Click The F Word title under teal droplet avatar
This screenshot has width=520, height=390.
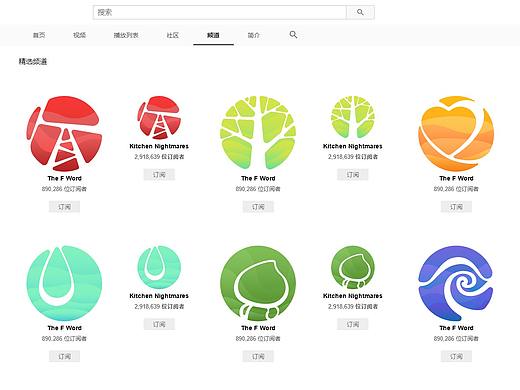tap(64, 328)
